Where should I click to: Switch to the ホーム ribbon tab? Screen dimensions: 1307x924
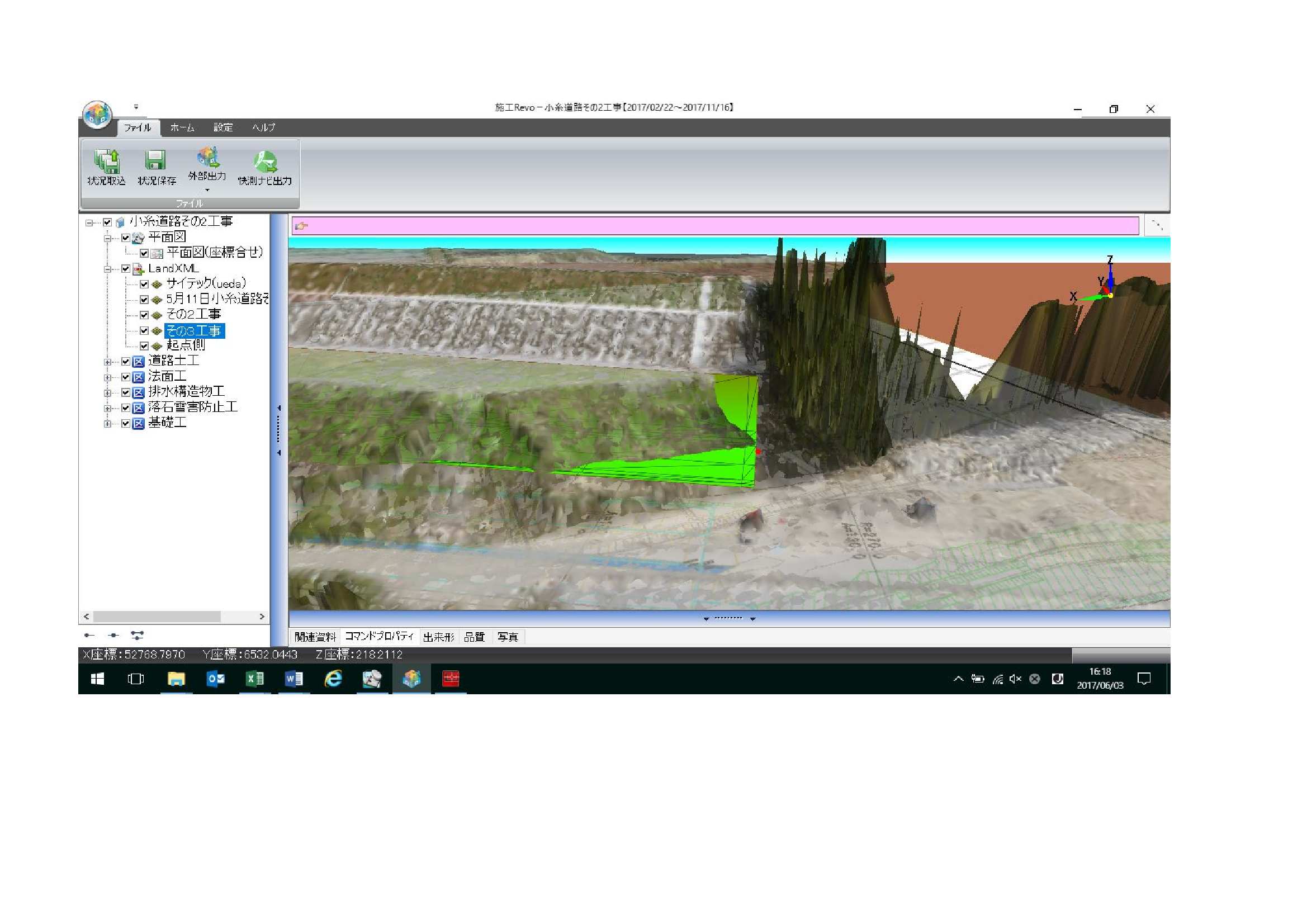click(182, 127)
